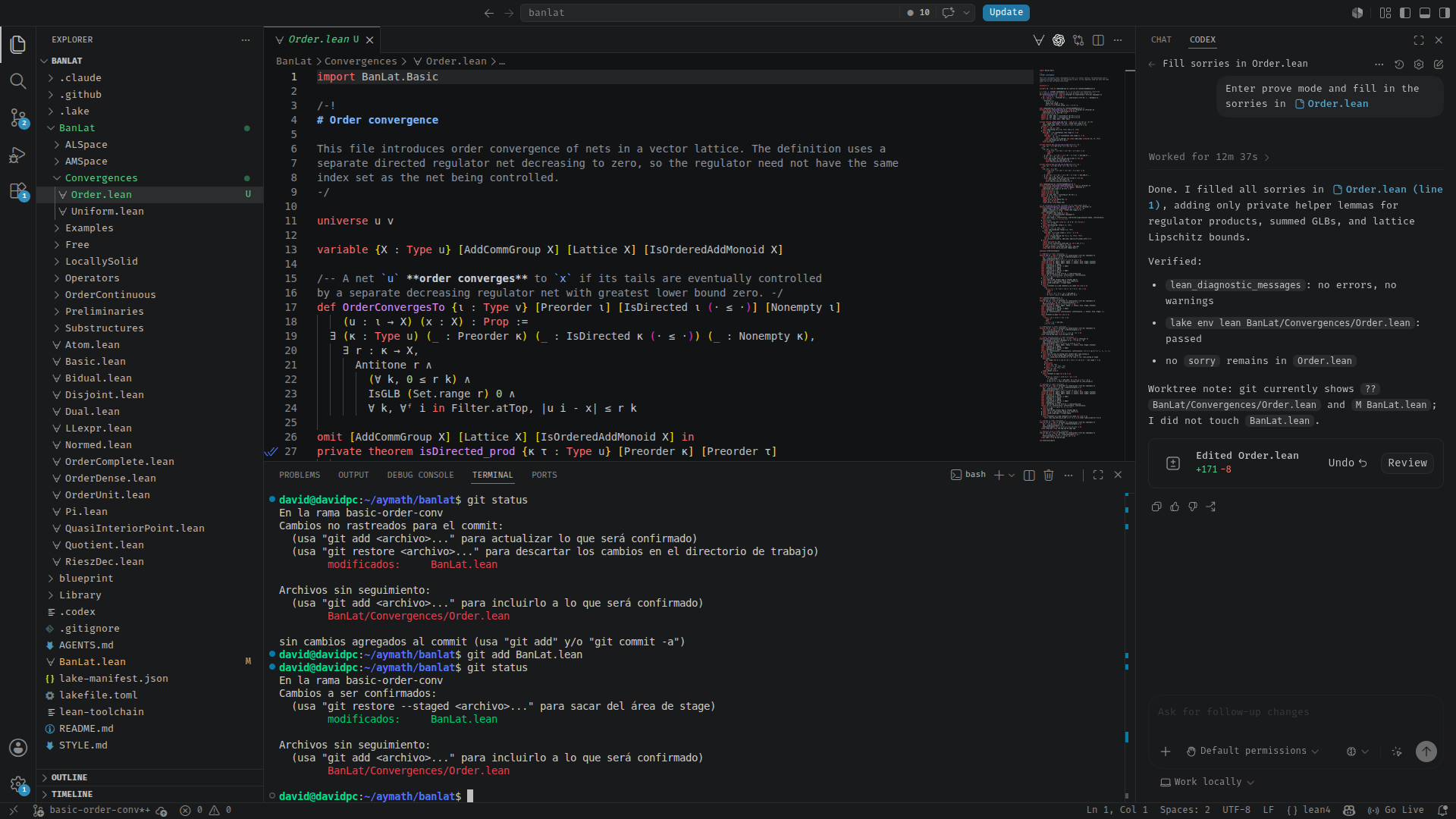Open the Extensions view
Viewport: 1456px width, 819px height.
[18, 191]
